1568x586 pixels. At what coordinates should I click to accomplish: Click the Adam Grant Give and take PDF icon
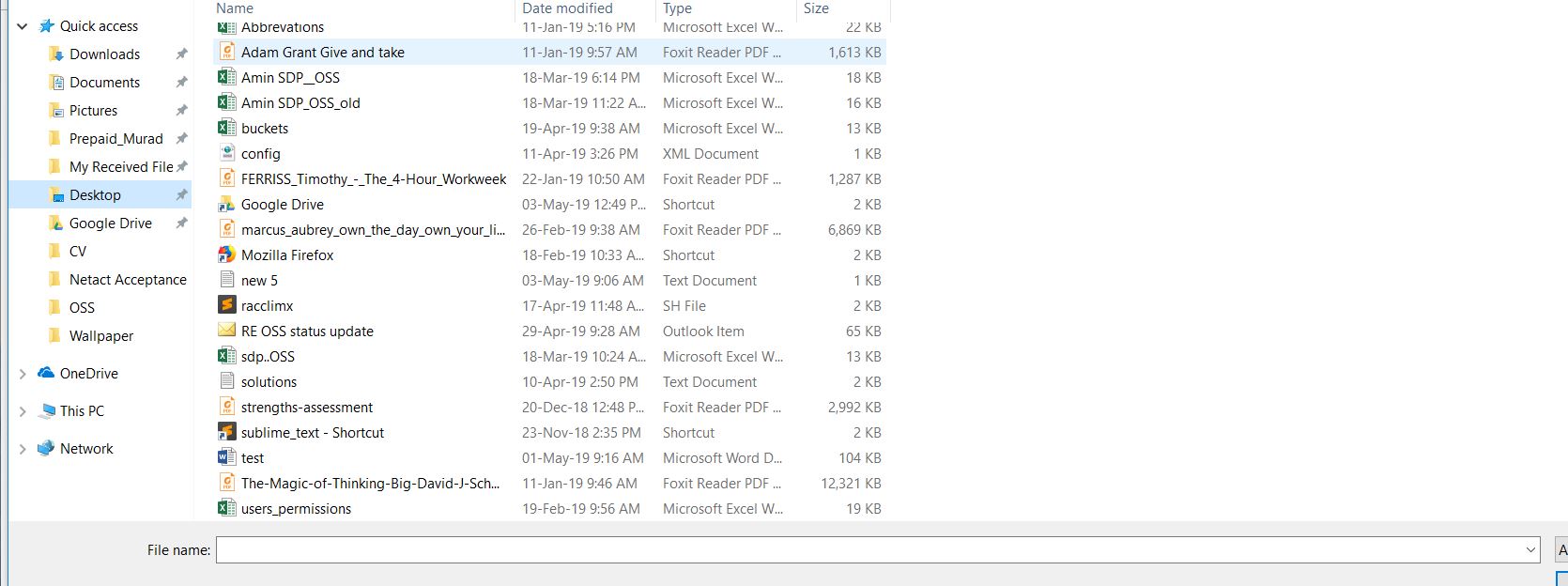tap(226, 52)
